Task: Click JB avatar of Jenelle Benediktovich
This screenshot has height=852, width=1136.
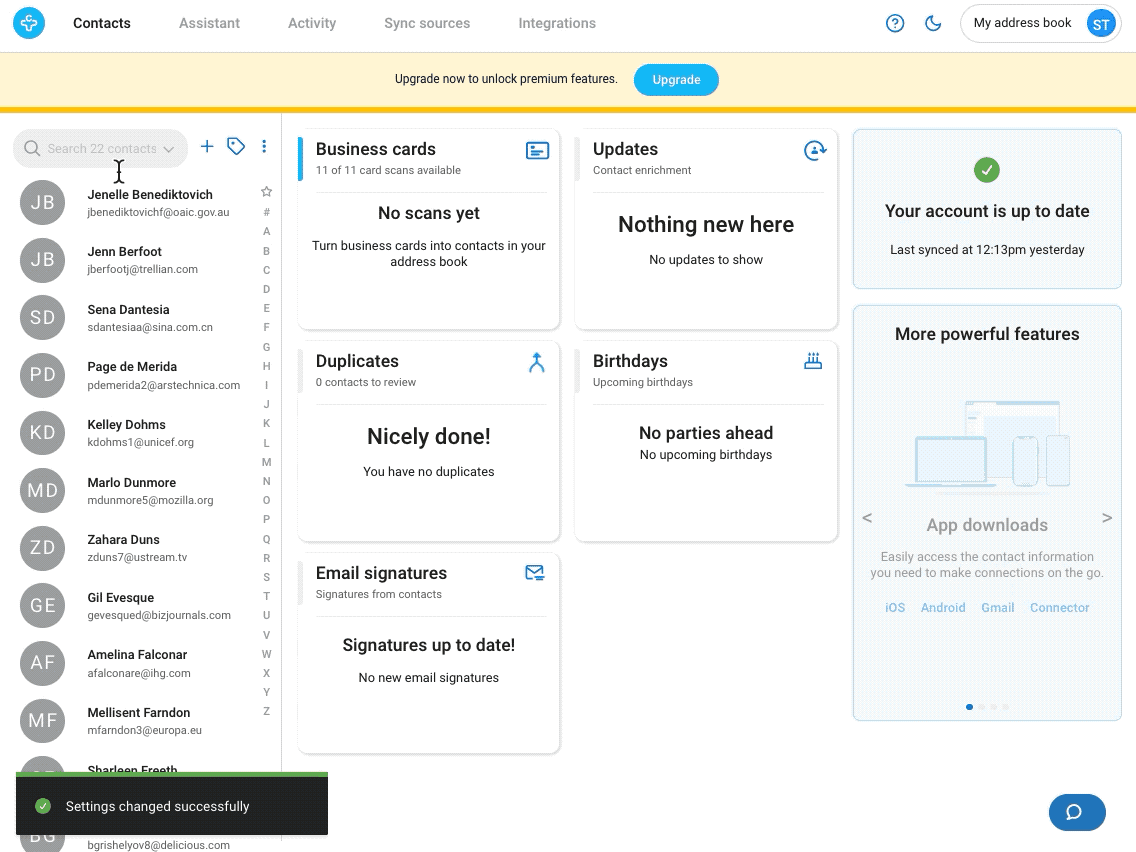Action: point(42,202)
